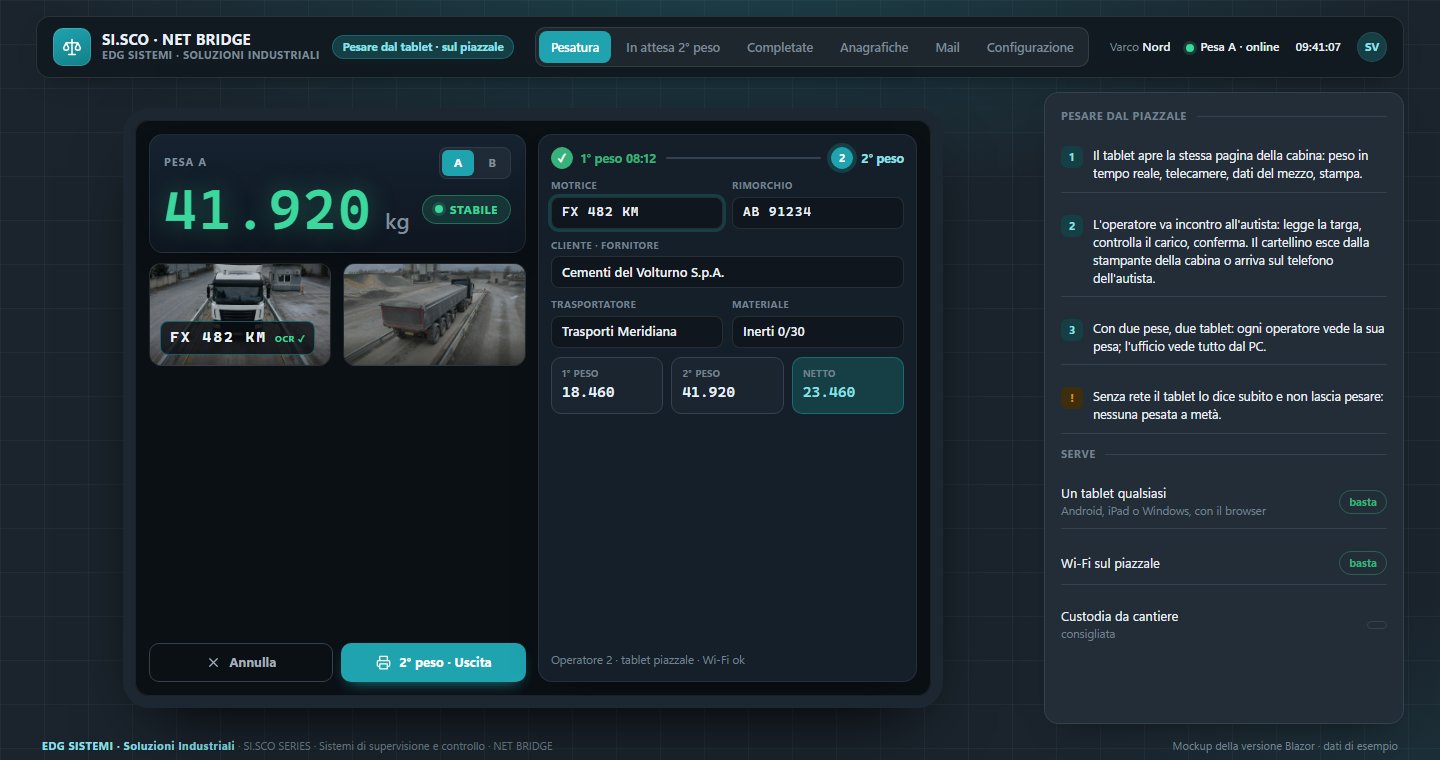The image size is (1440, 760).
Task: Click the SI.SCO scale logo icon
Action: [72, 47]
